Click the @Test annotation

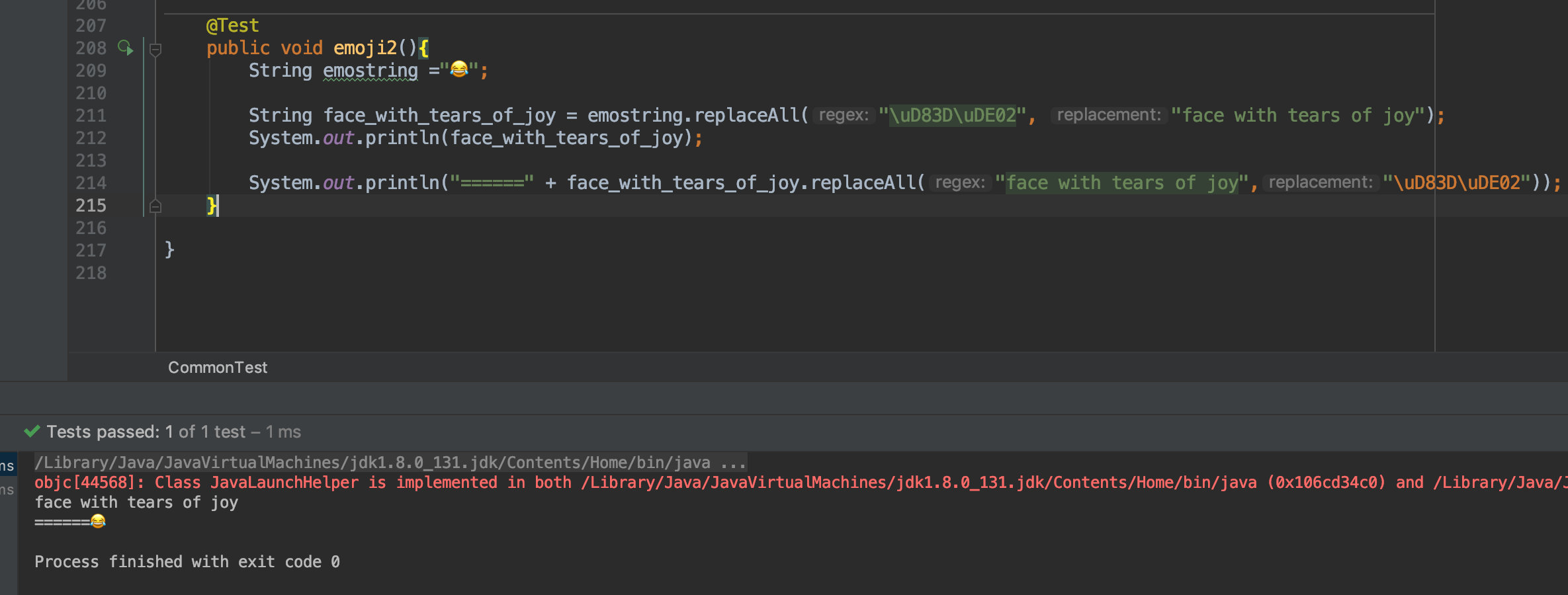(232, 26)
